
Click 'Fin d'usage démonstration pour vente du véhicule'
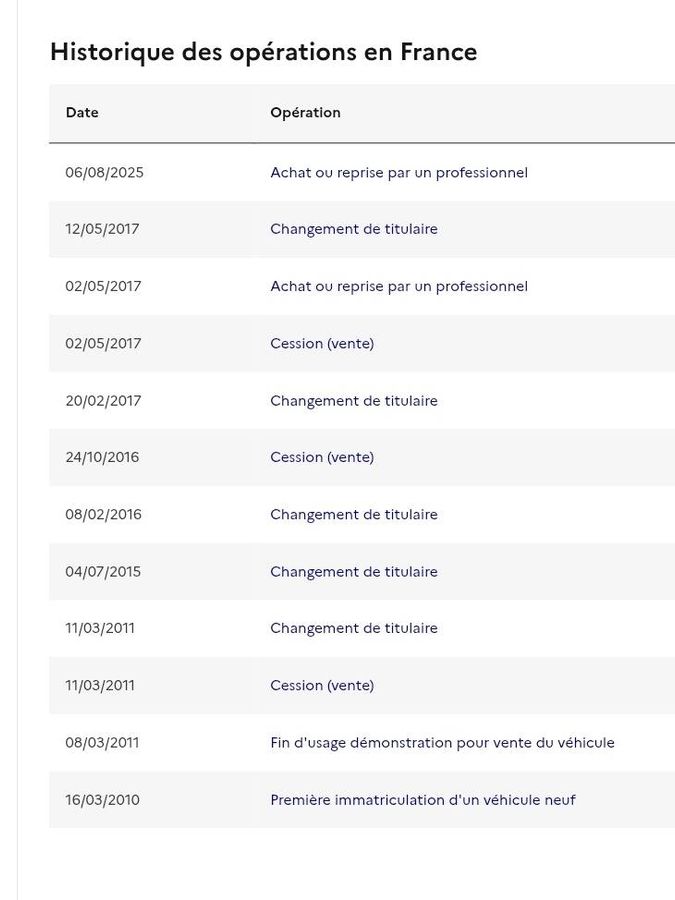click(442, 743)
